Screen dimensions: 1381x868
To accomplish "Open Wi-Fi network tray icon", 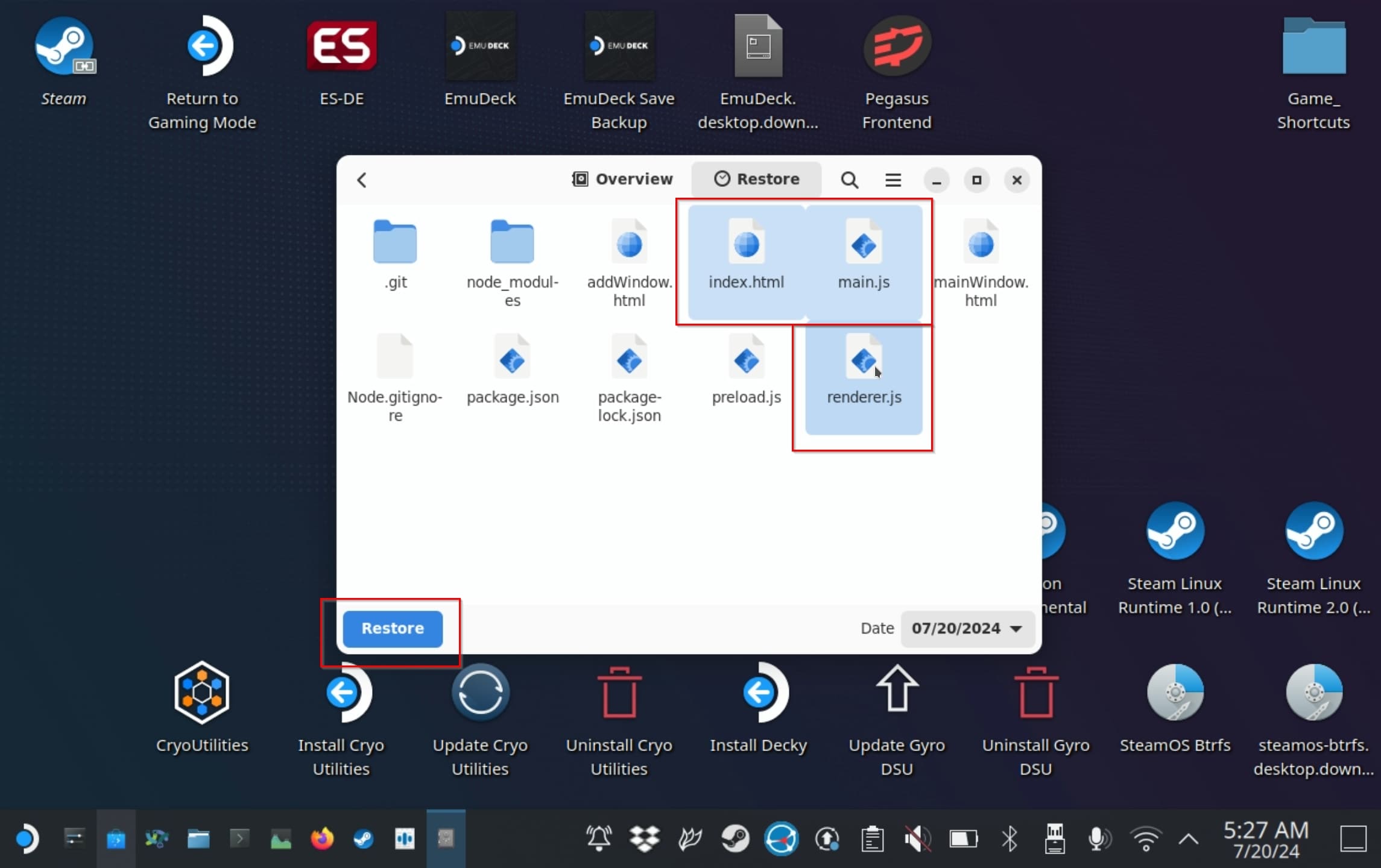I will pyautogui.click(x=1146, y=838).
